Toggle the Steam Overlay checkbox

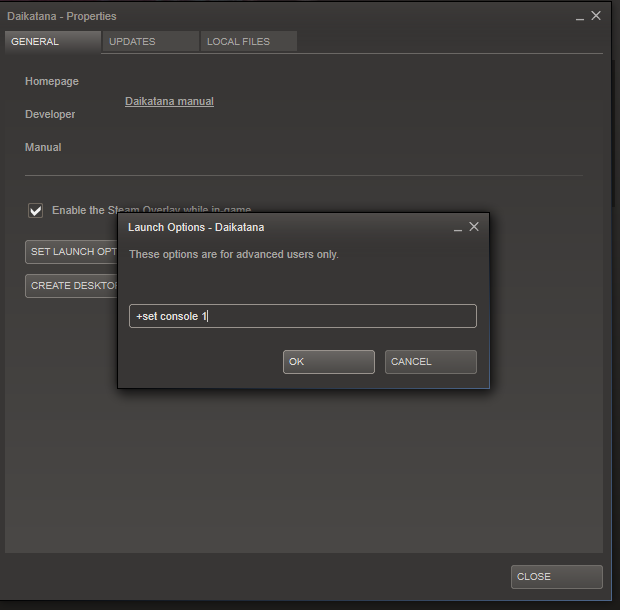(36, 210)
